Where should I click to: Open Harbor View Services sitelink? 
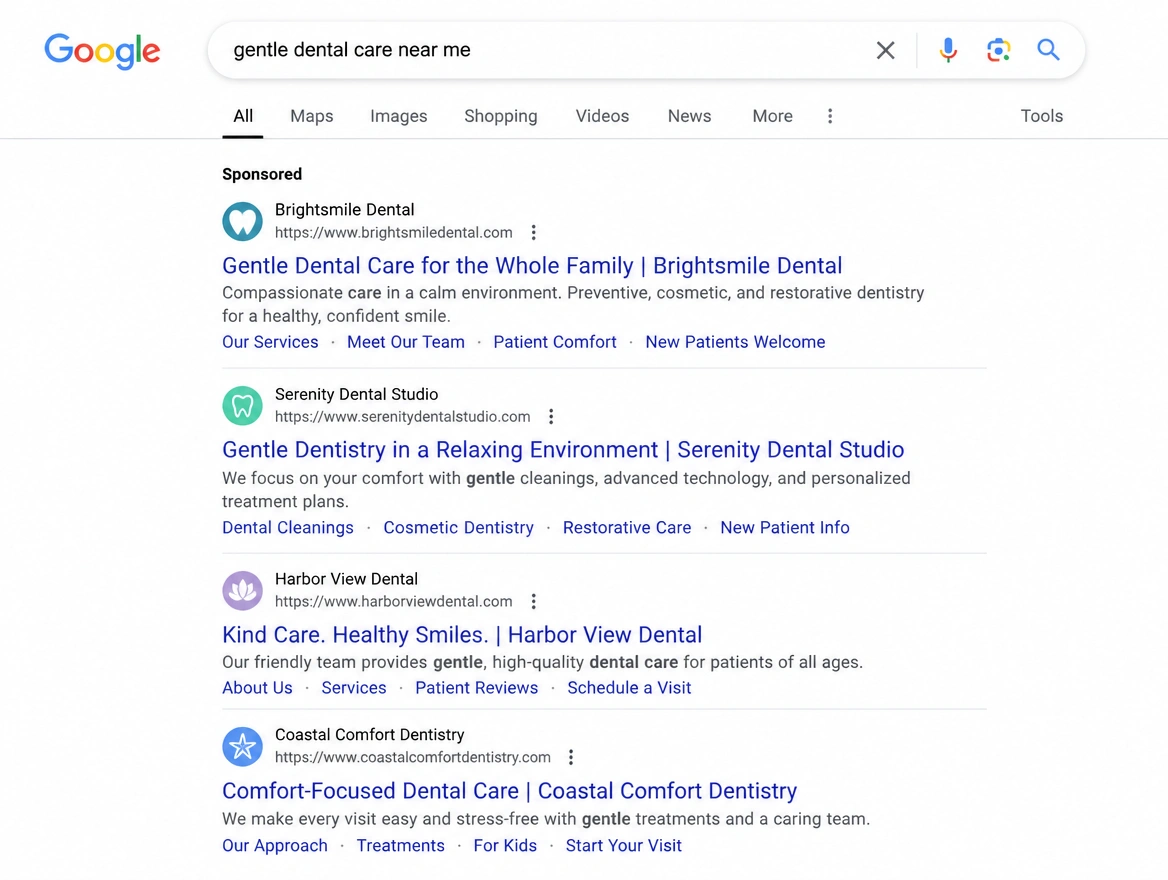354,688
